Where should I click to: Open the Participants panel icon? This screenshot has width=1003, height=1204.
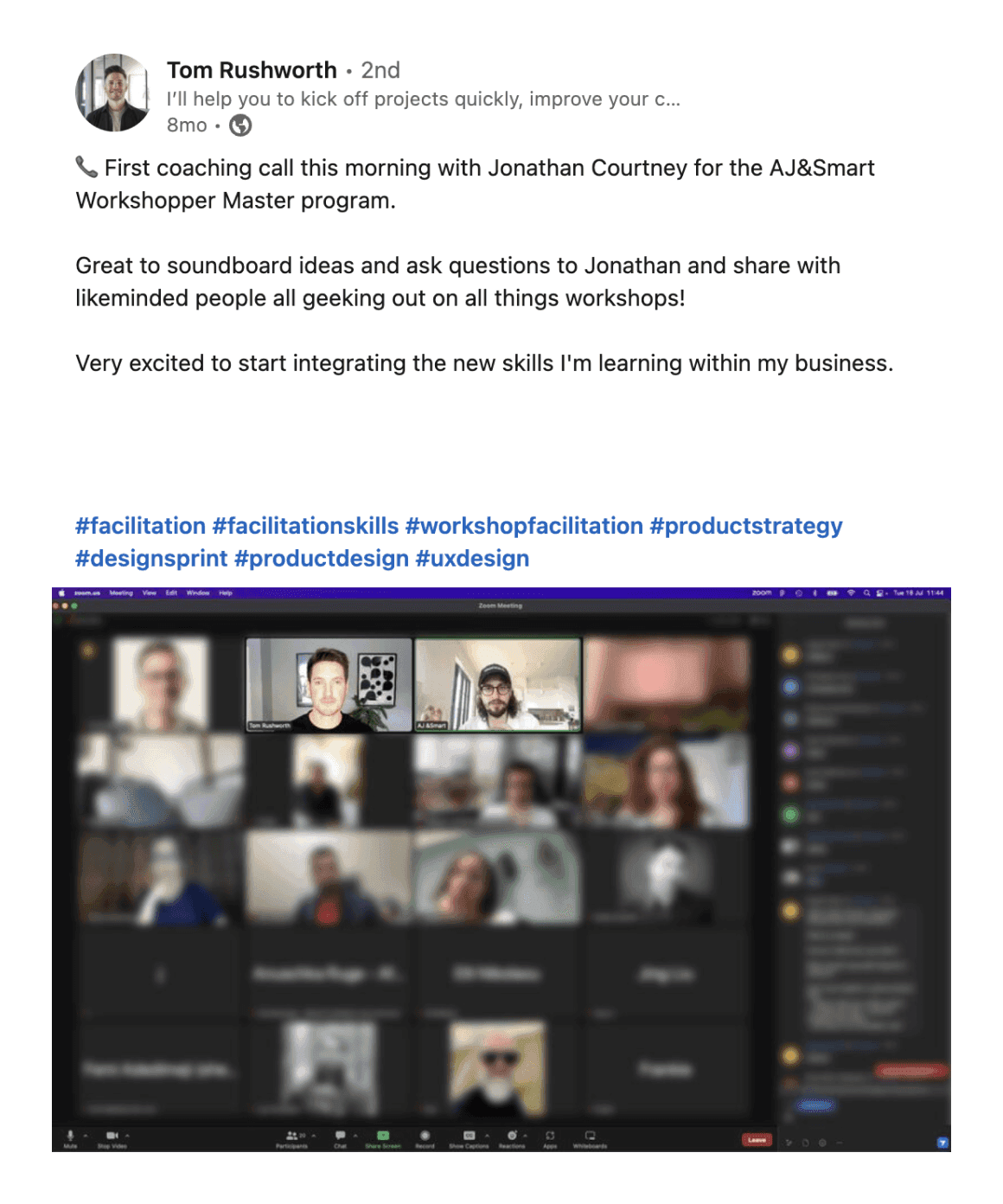coord(291,1135)
